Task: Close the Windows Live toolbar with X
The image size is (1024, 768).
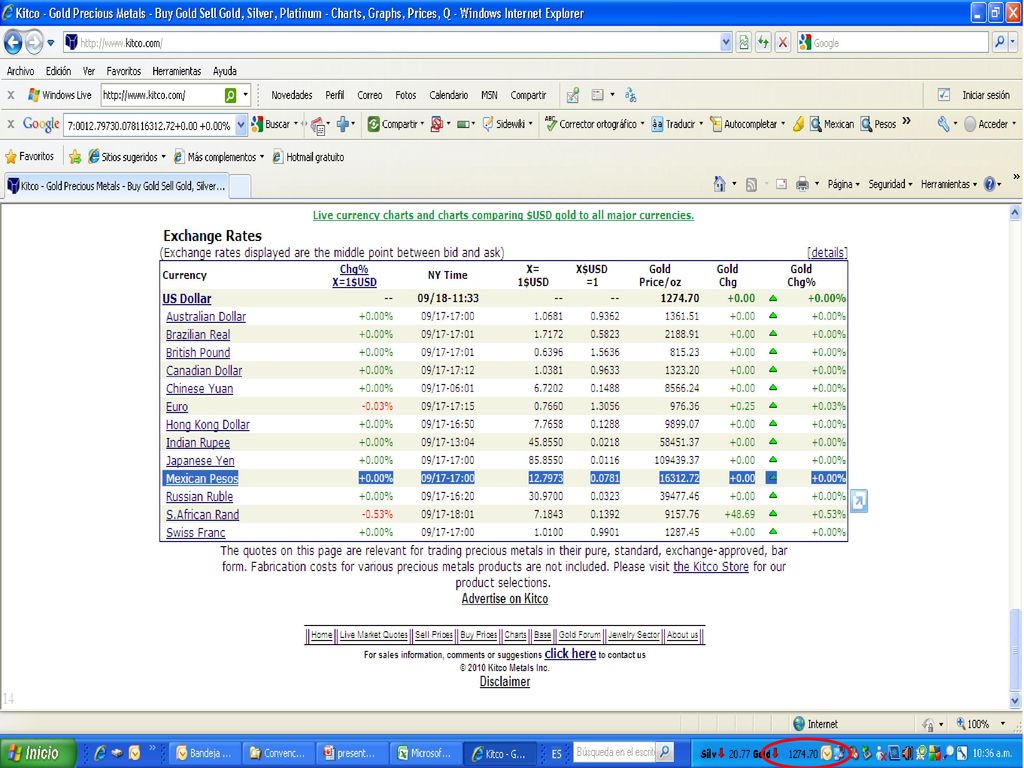Action: [11, 95]
